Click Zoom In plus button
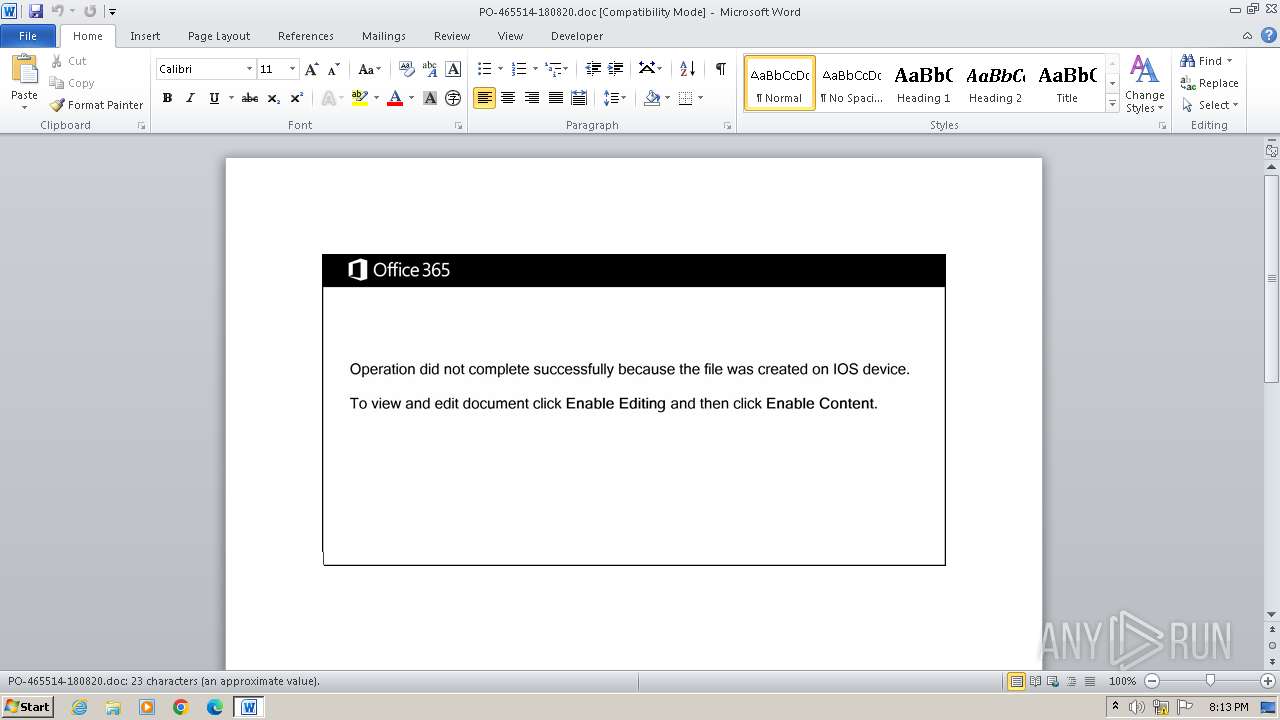This screenshot has height=720, width=1280. tap(1267, 681)
